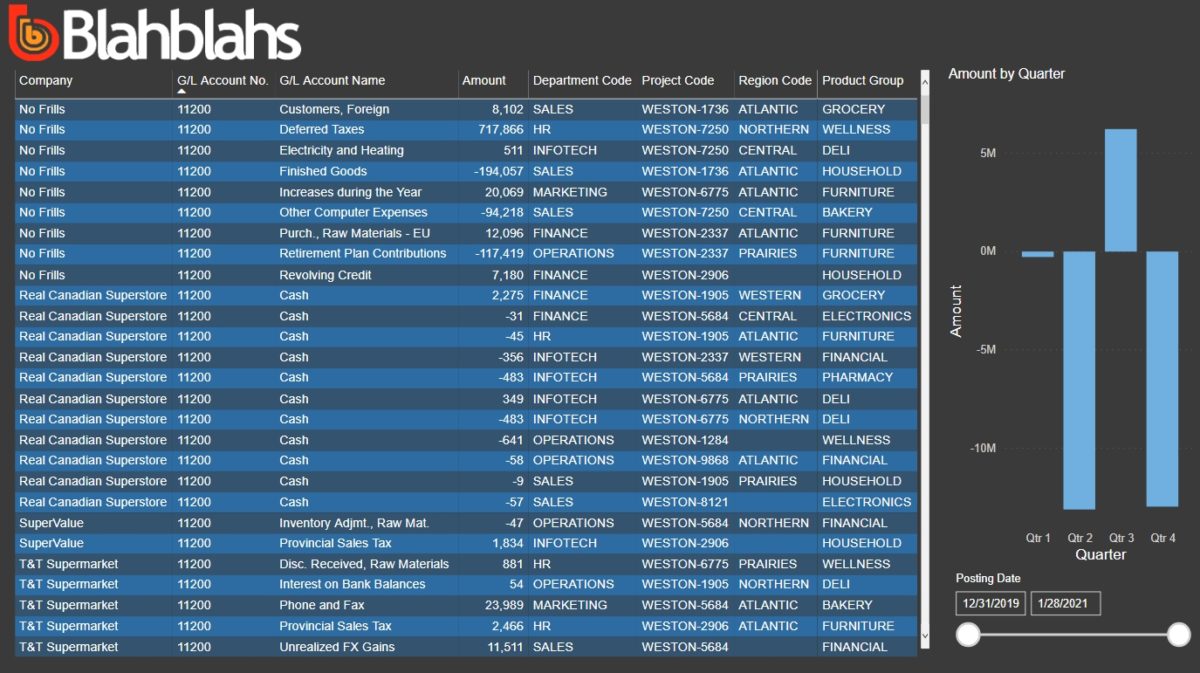This screenshot has height=673, width=1200.
Task: Click the Posting Date start field 12/31/2019
Action: click(x=990, y=603)
